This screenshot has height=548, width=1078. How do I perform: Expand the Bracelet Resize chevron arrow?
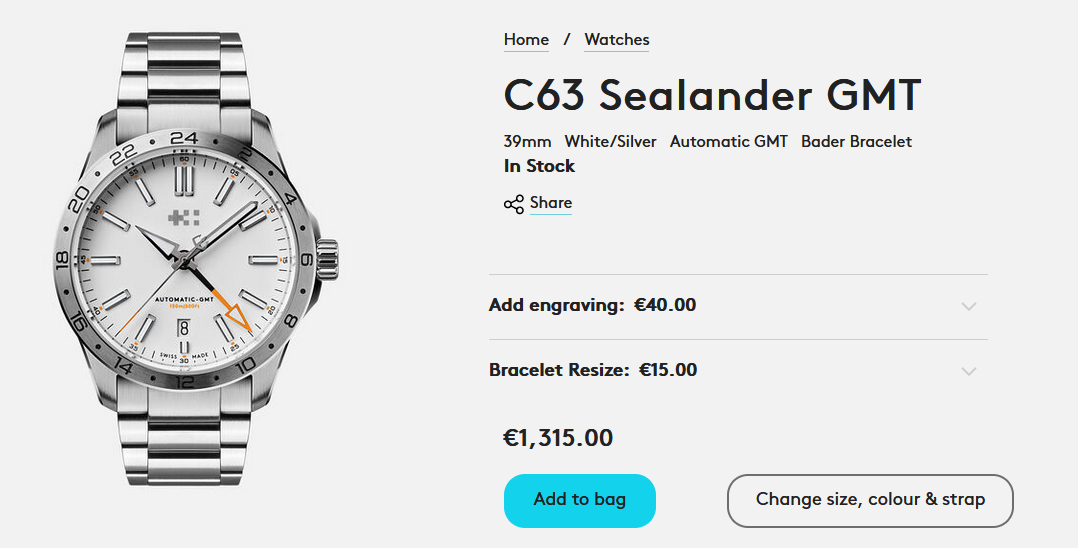click(968, 371)
